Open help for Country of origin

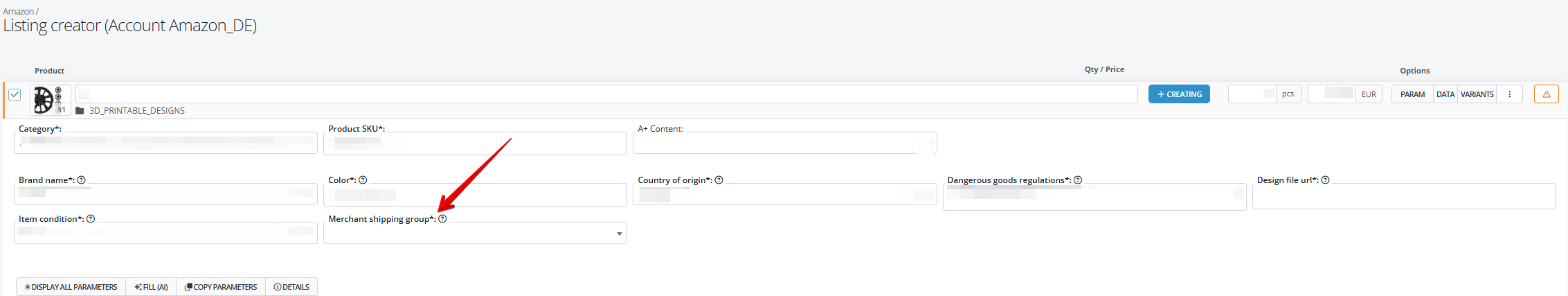tap(719, 180)
